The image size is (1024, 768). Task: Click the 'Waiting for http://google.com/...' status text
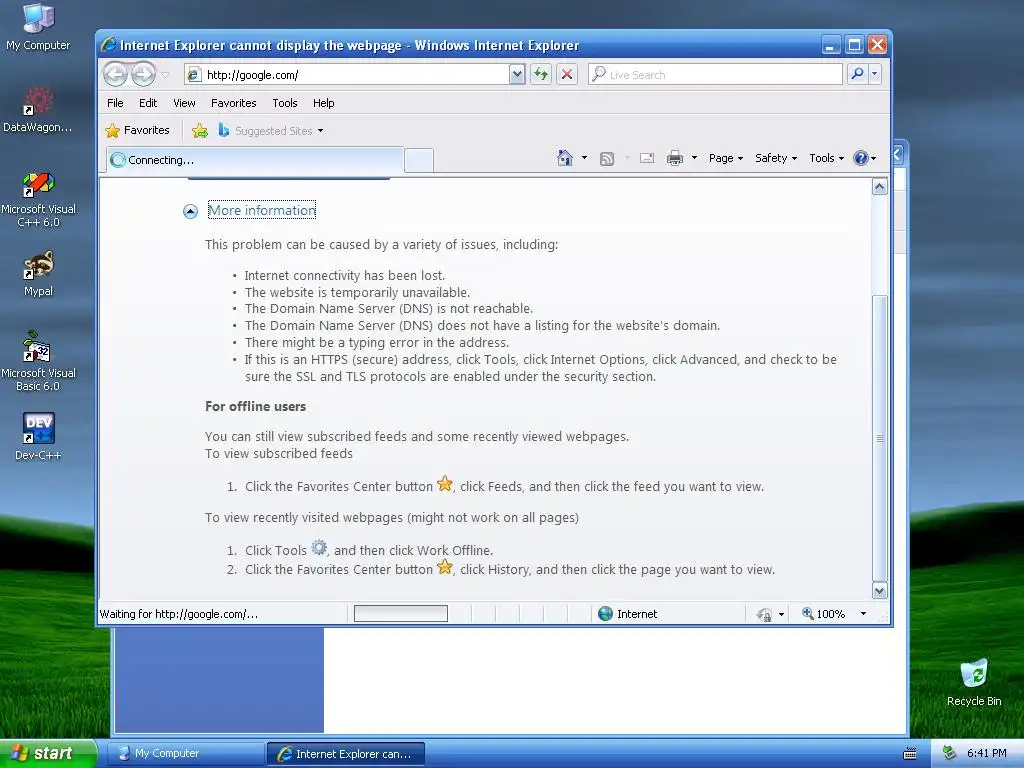pyautogui.click(x=178, y=614)
